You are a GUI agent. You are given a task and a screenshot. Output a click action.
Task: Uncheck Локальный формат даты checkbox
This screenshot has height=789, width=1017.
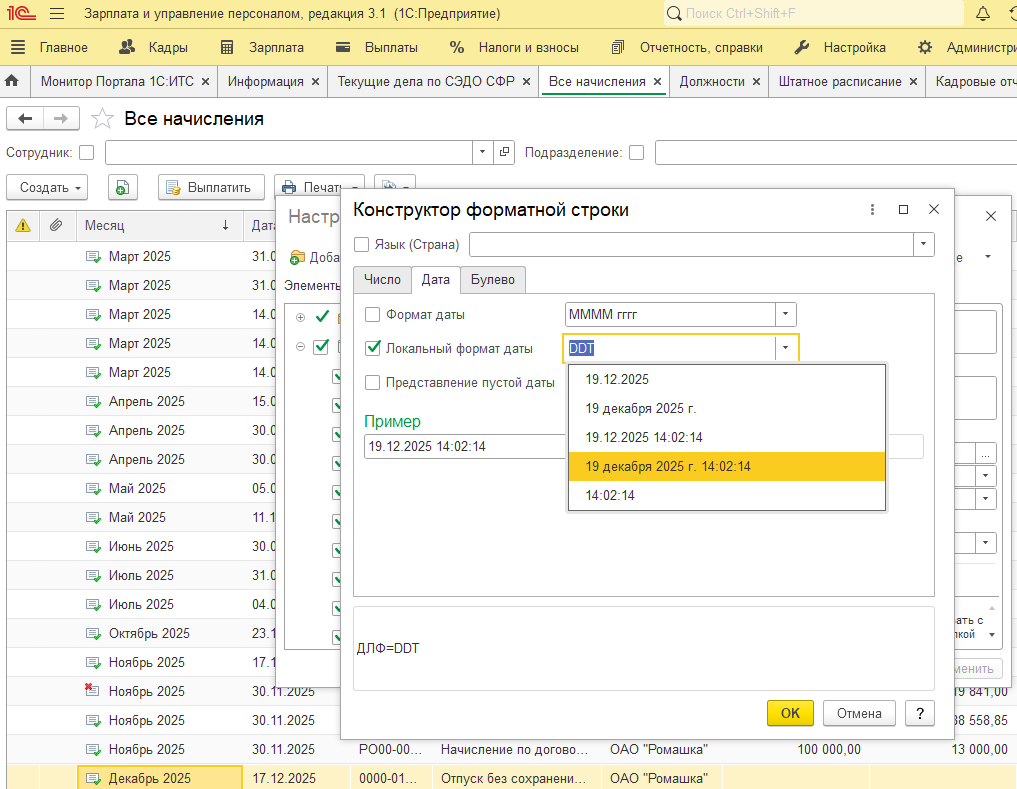pyautogui.click(x=373, y=348)
